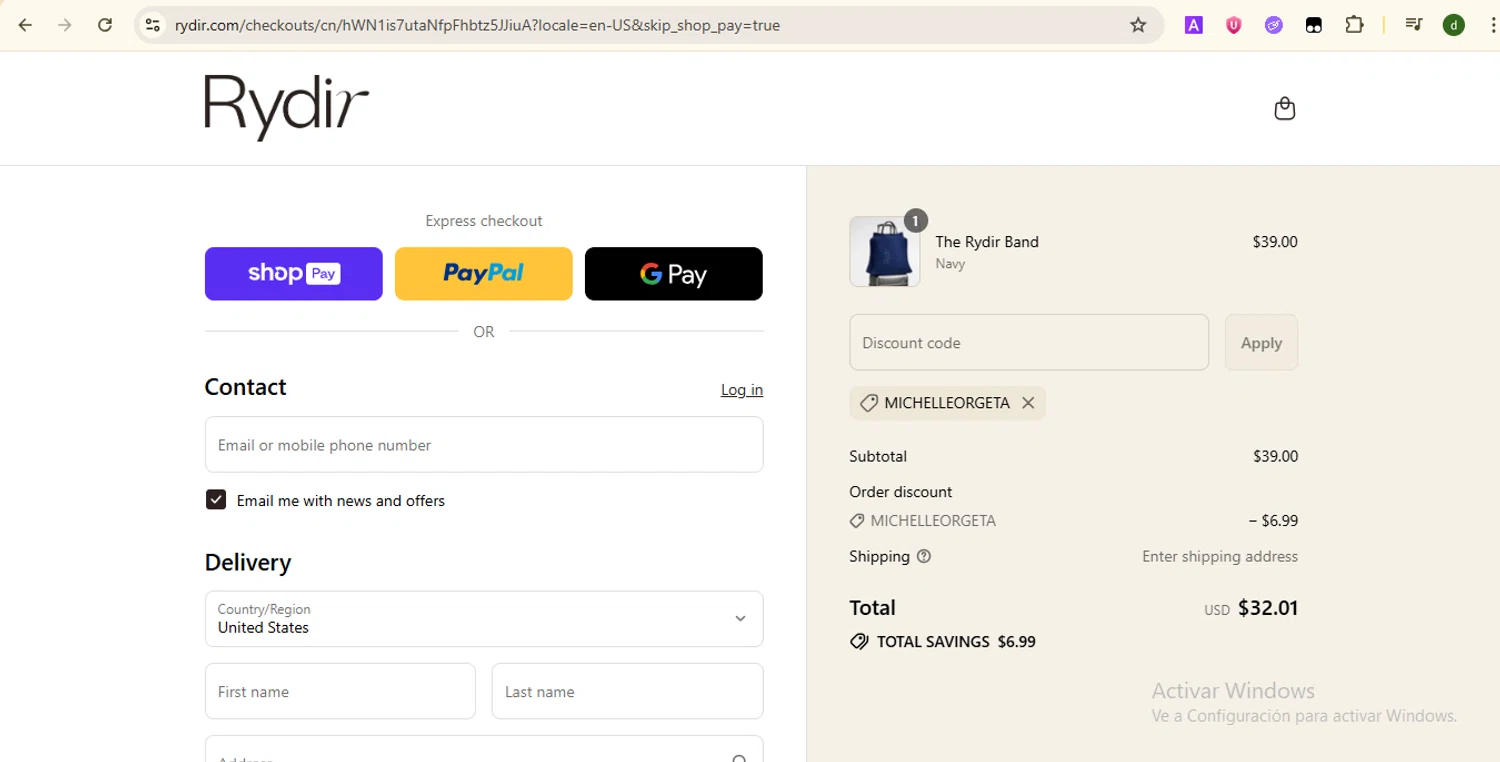Open the green profile avatar

(x=1454, y=25)
